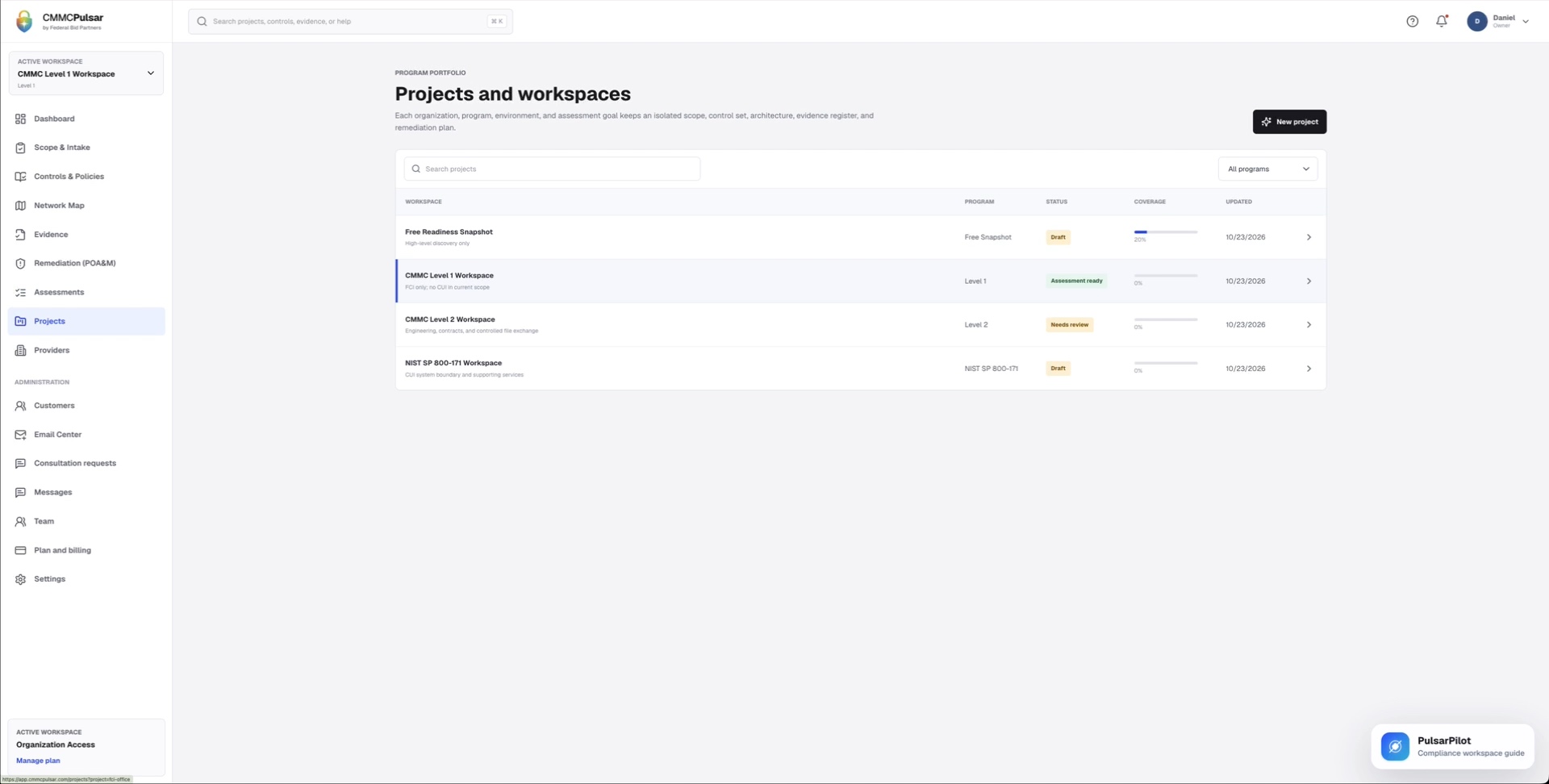1549x784 pixels.
Task: Click the New project button
Action: (1289, 122)
